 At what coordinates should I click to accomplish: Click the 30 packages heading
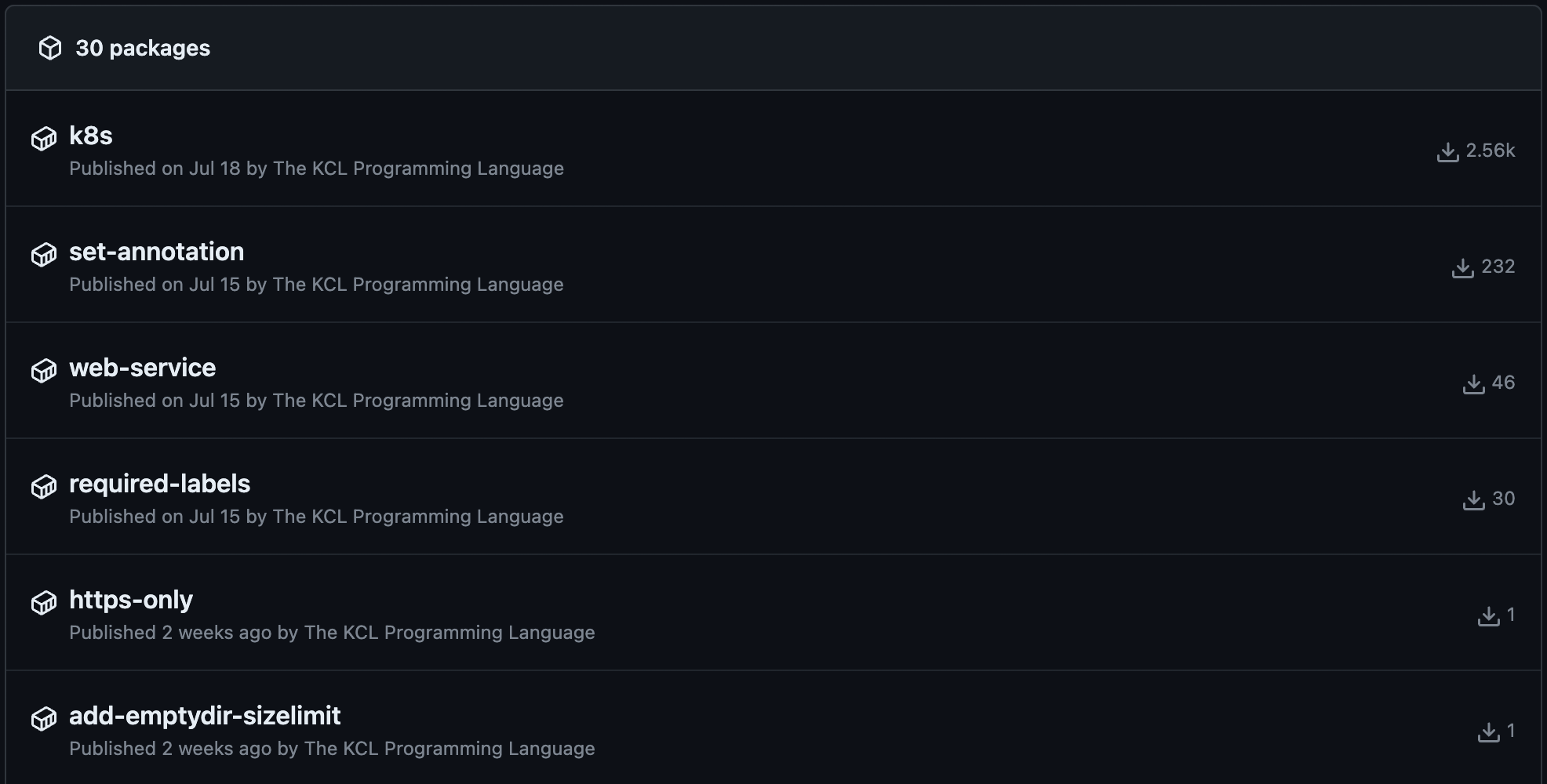click(x=143, y=48)
